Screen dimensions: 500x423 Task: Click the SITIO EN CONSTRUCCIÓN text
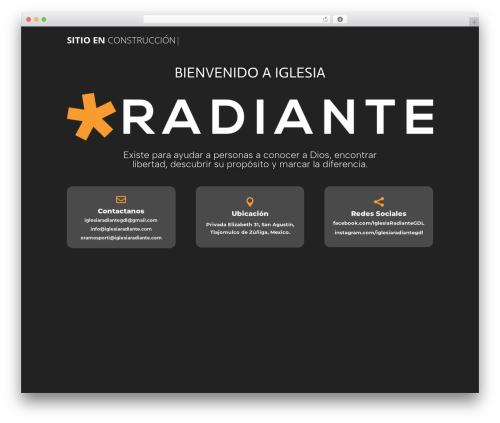tap(121, 40)
